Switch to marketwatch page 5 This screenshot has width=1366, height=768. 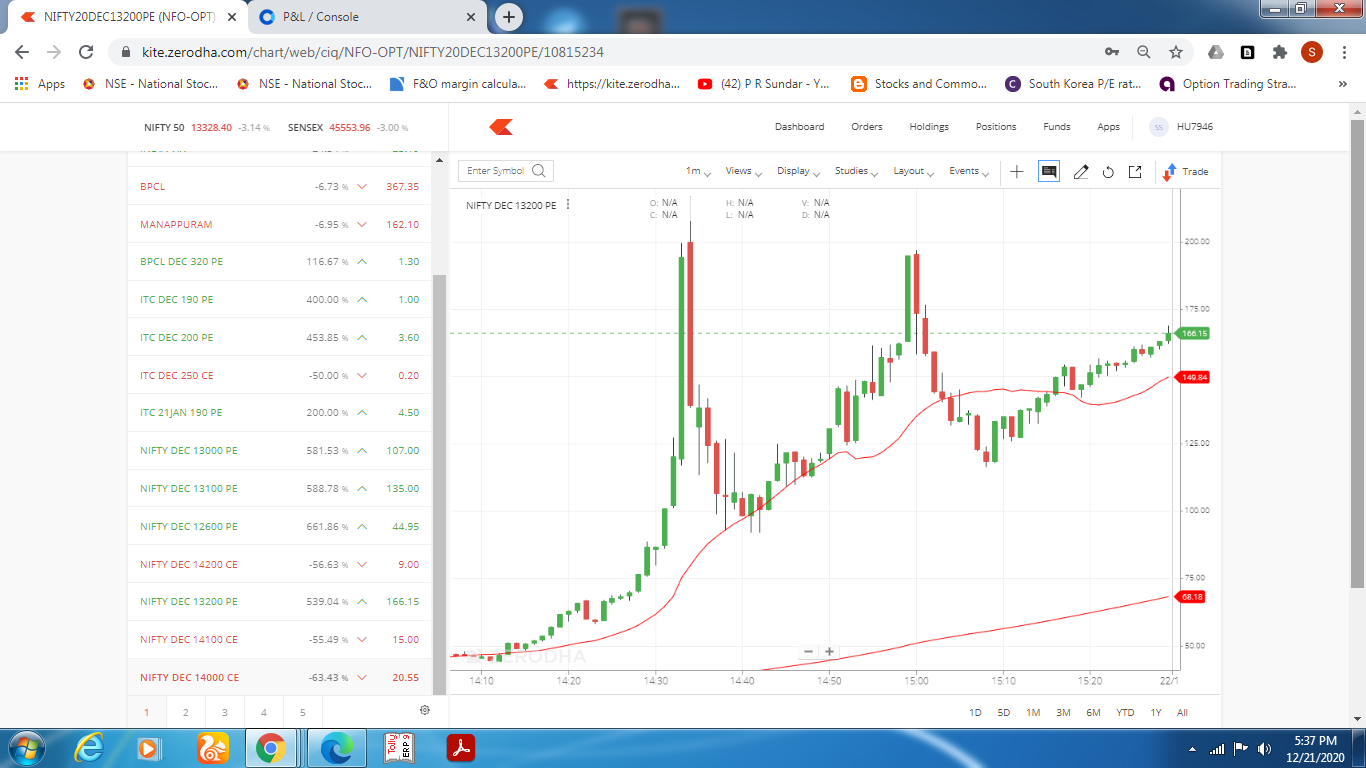[302, 713]
